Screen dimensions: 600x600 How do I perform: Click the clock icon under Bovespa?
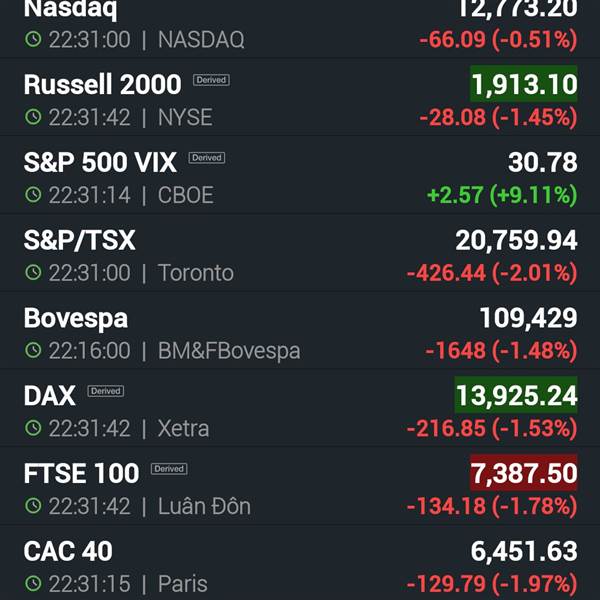(33, 350)
